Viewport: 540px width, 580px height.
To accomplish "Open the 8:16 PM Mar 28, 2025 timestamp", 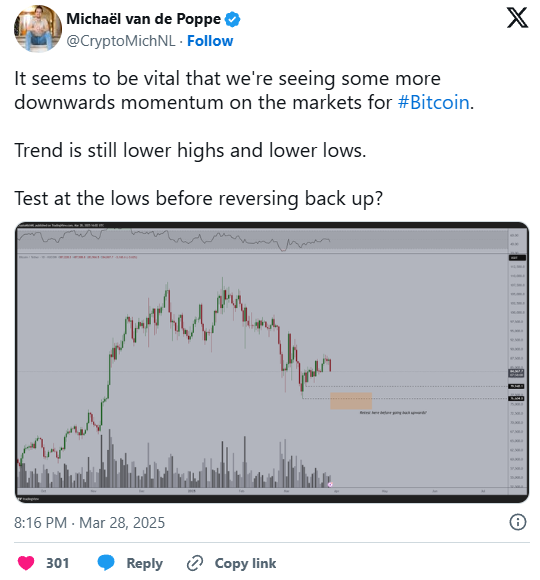I will 90,523.
